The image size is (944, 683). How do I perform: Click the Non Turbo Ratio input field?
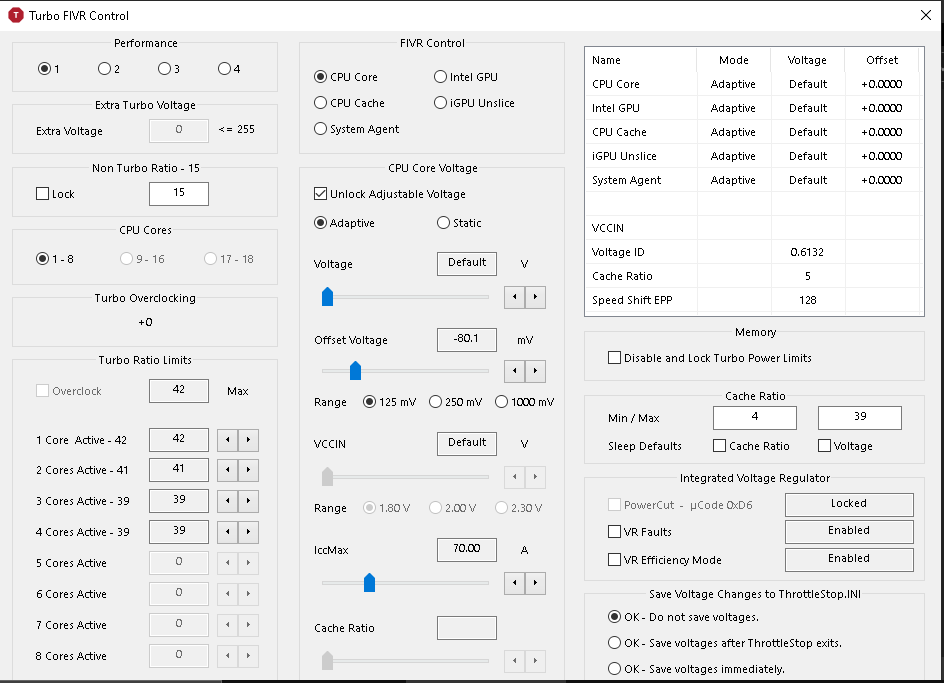pos(179,194)
